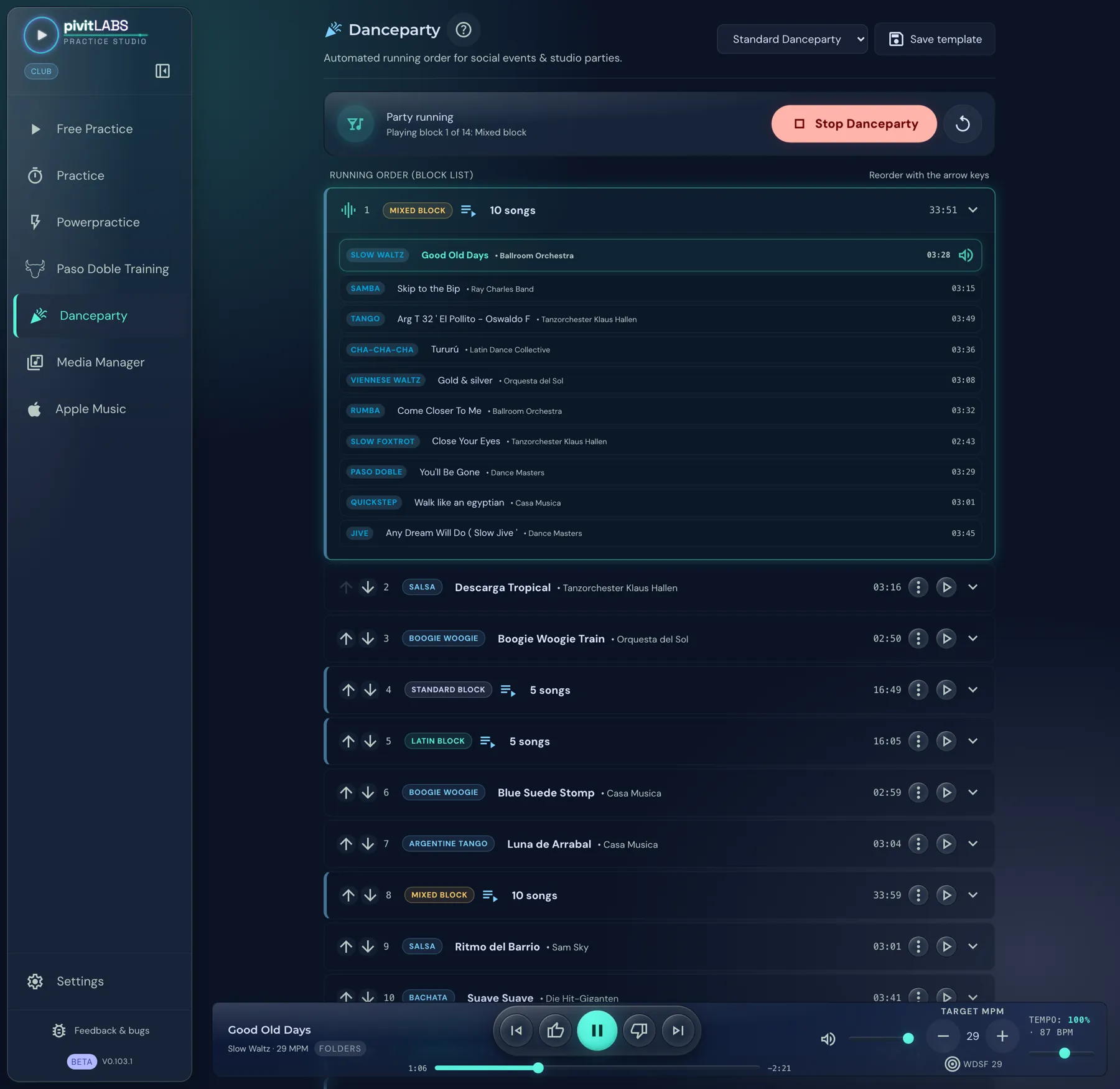Open Feedback & bugs link
The image size is (1120, 1089).
(x=101, y=1031)
